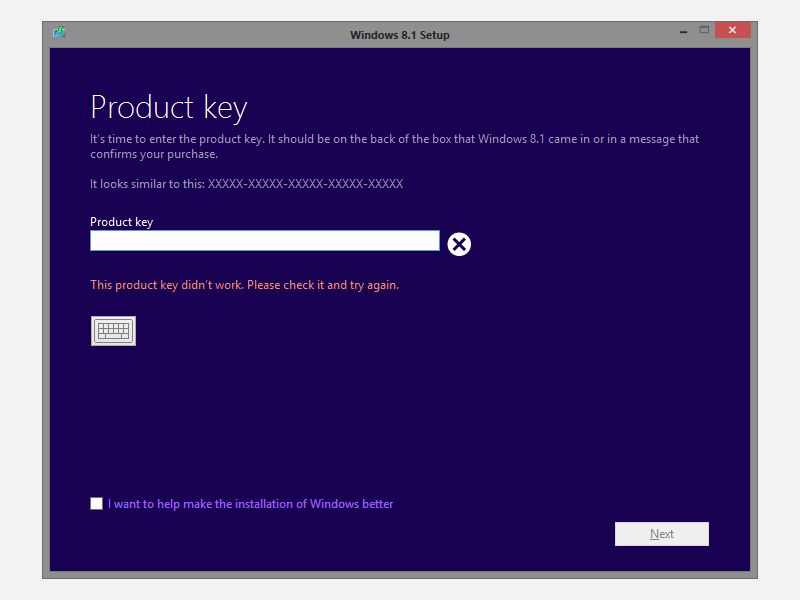Viewport: 800px width, 600px height.
Task: Minimize the Windows 8.1 Setup window
Action: (683, 32)
